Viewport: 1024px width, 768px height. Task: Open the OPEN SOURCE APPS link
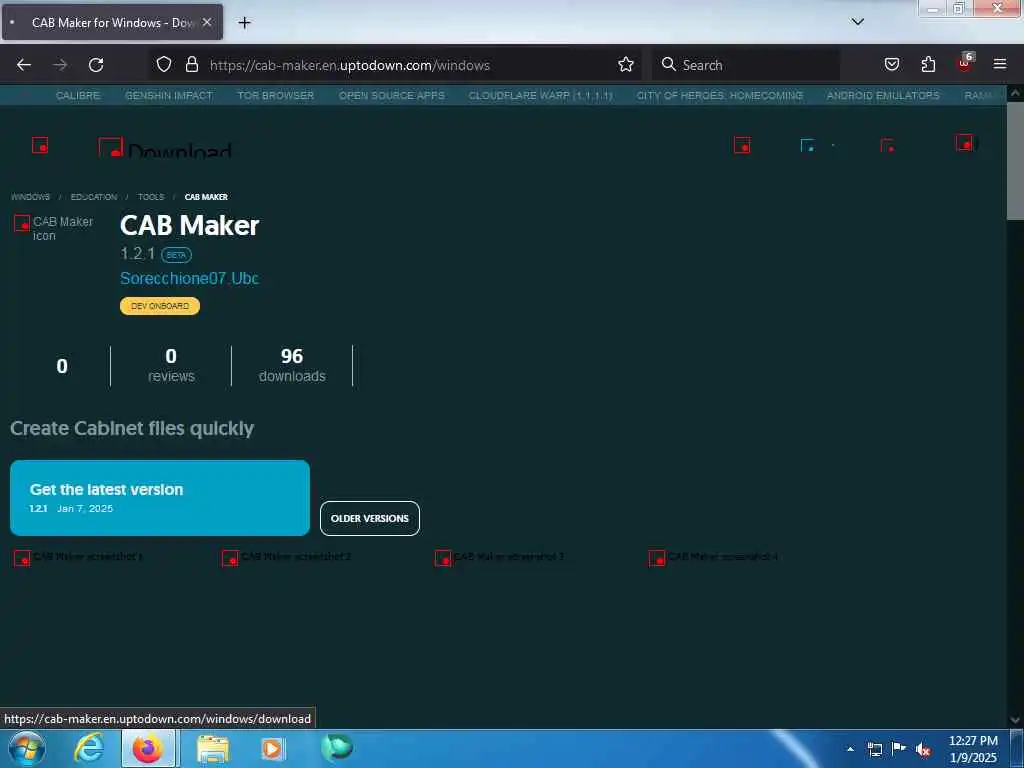click(x=392, y=95)
